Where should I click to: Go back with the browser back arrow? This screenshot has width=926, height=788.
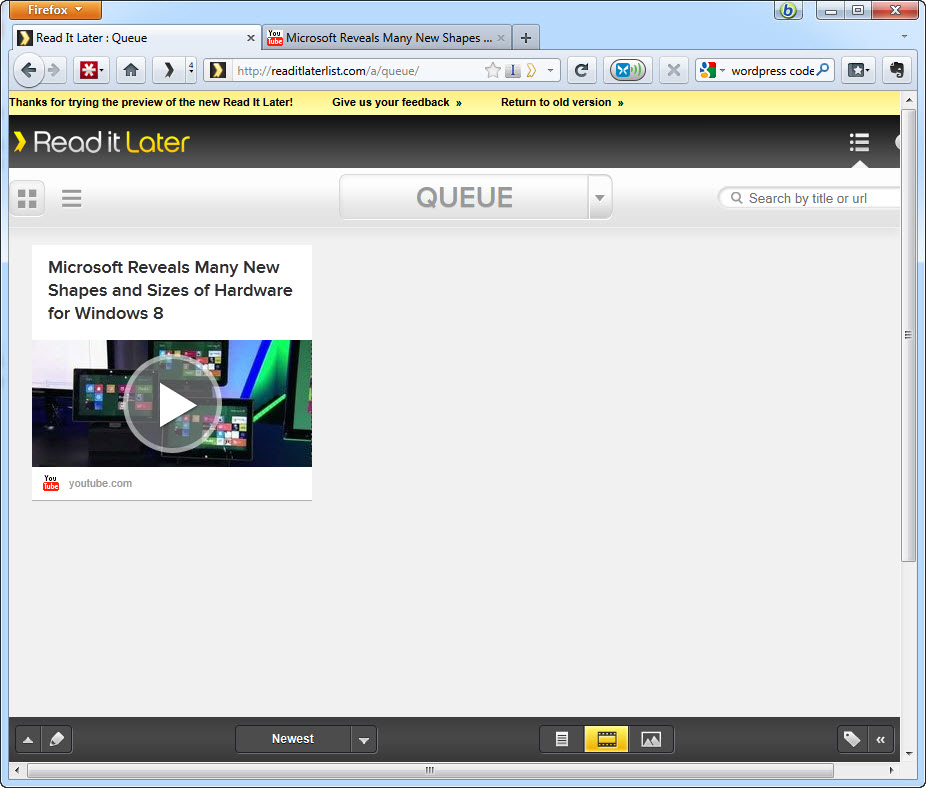(28, 70)
